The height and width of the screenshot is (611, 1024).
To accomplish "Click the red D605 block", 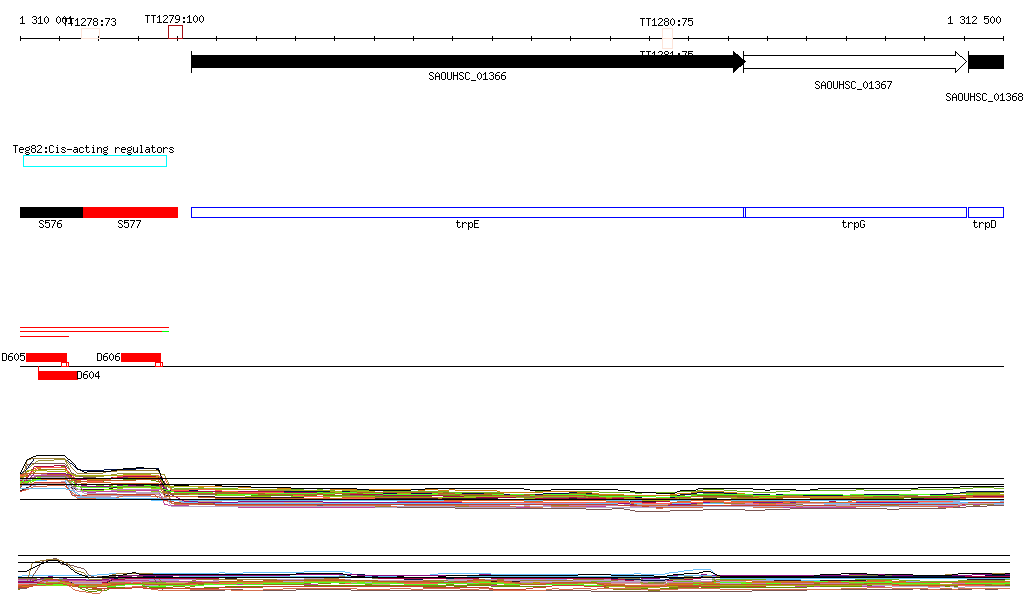I will [46, 357].
